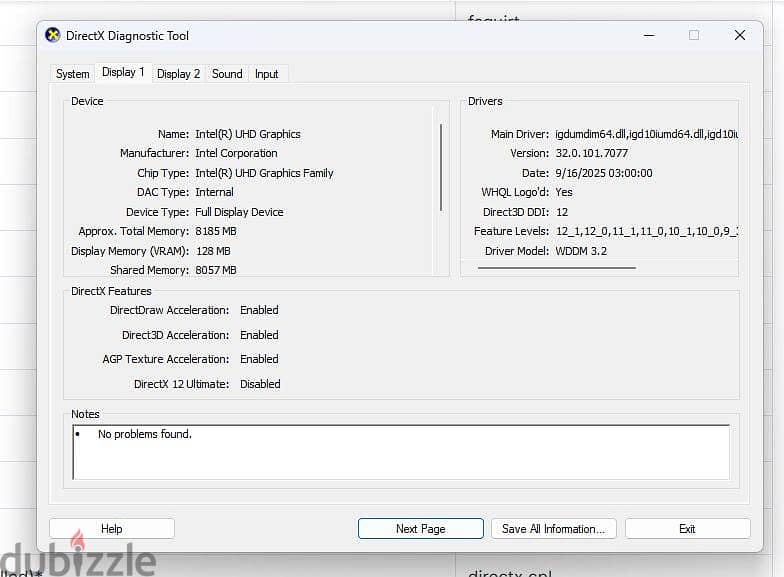The width and height of the screenshot is (784, 577).
Task: Open the Display 2 tab
Action: click(178, 74)
